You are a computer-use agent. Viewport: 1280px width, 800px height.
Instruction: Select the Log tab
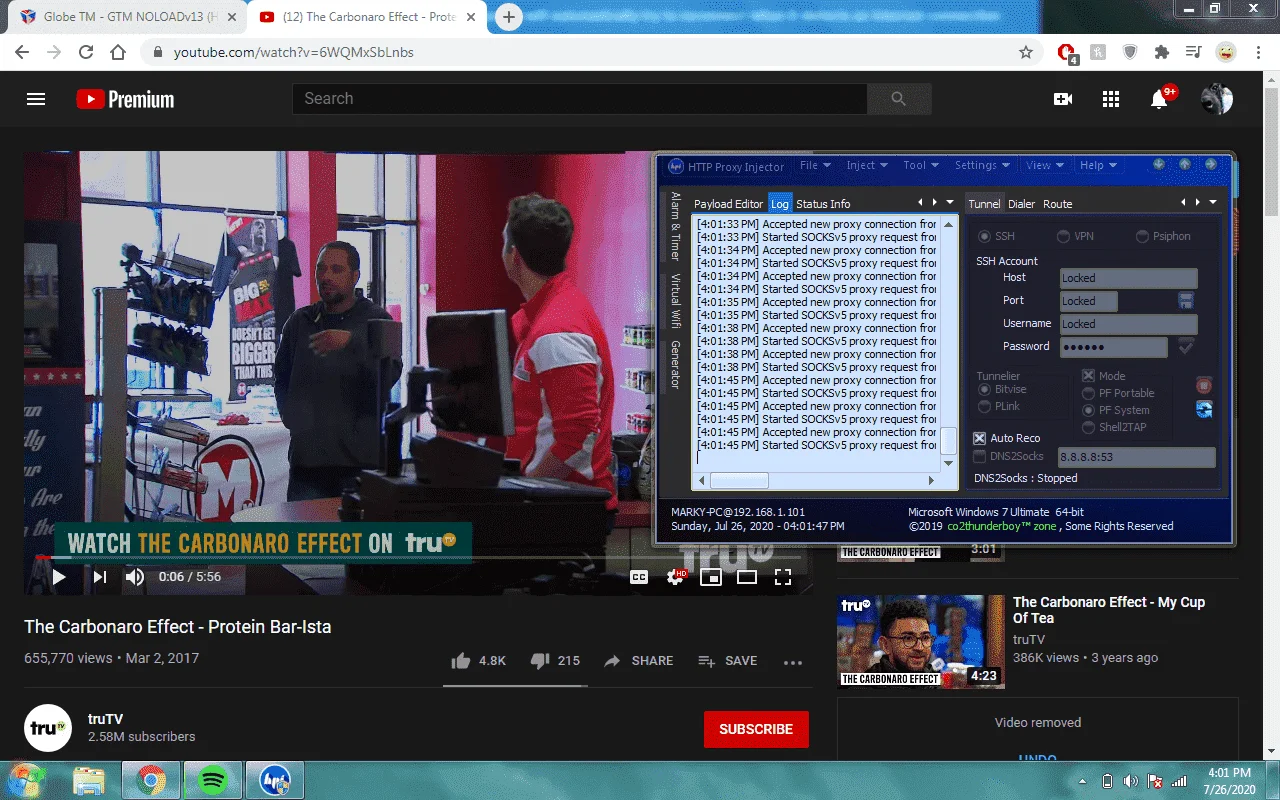tap(780, 204)
